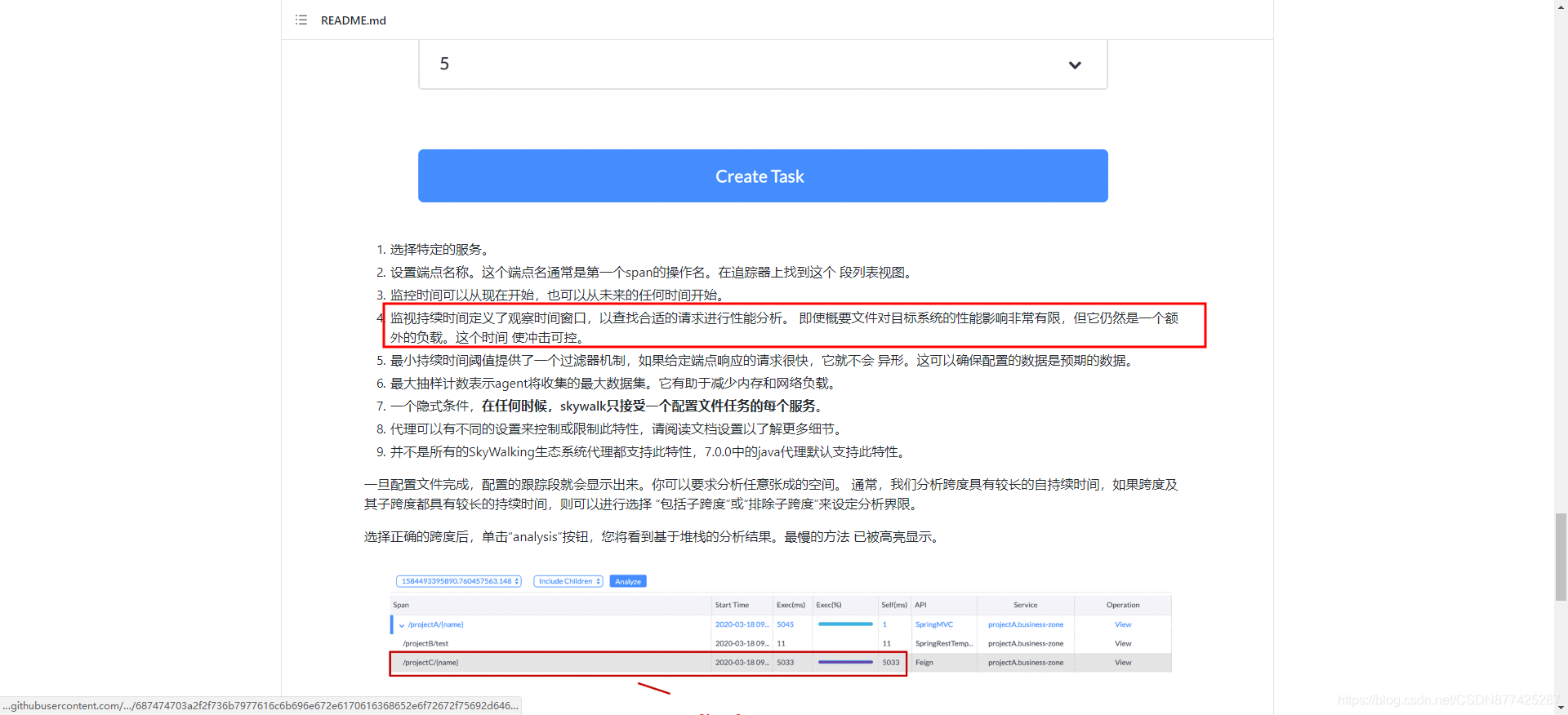
Task: Click View link in the /projectC/{name} row
Action: point(1123,663)
